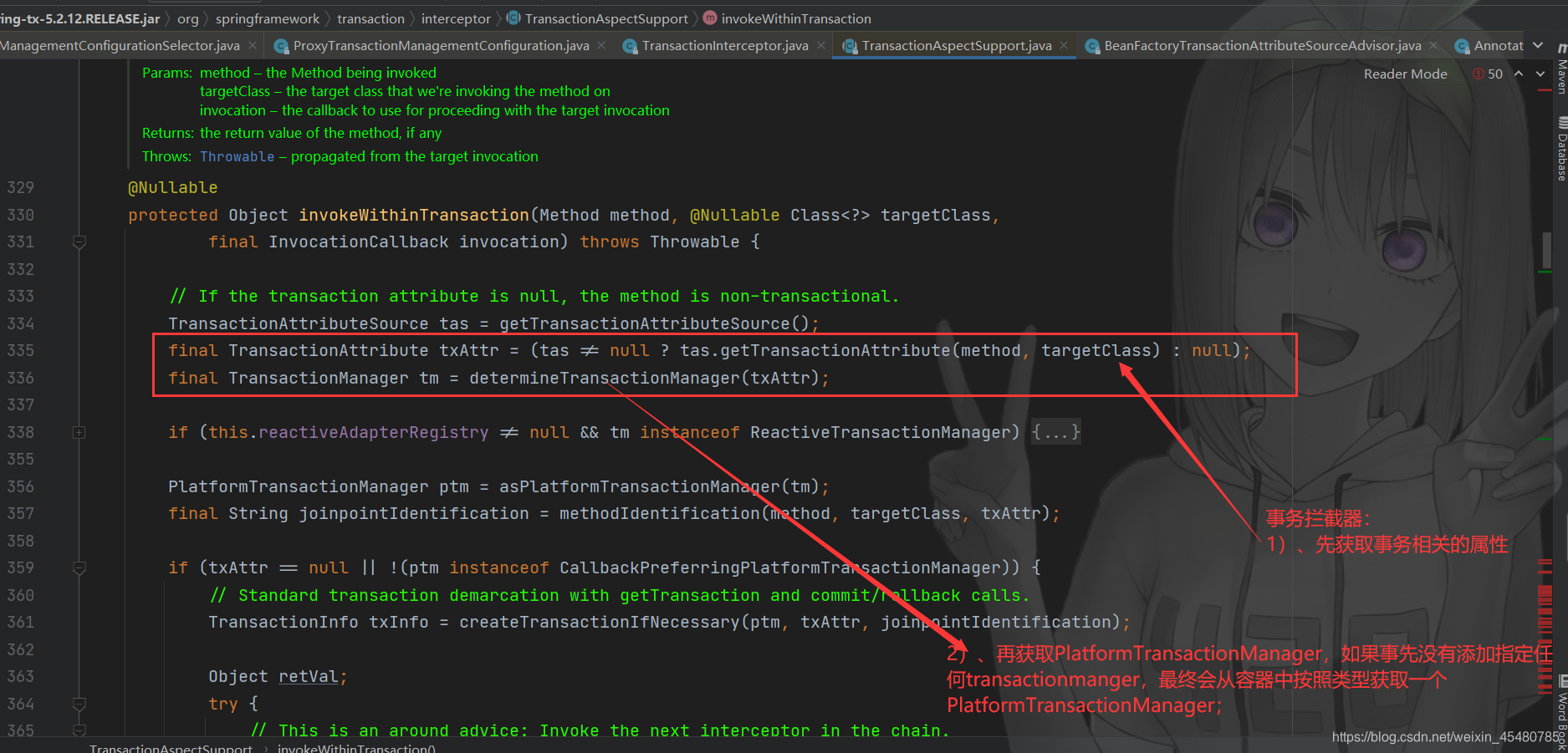This screenshot has width=1568, height=753.
Task: Collapse if-block fold at line 359
Action: click(x=79, y=568)
